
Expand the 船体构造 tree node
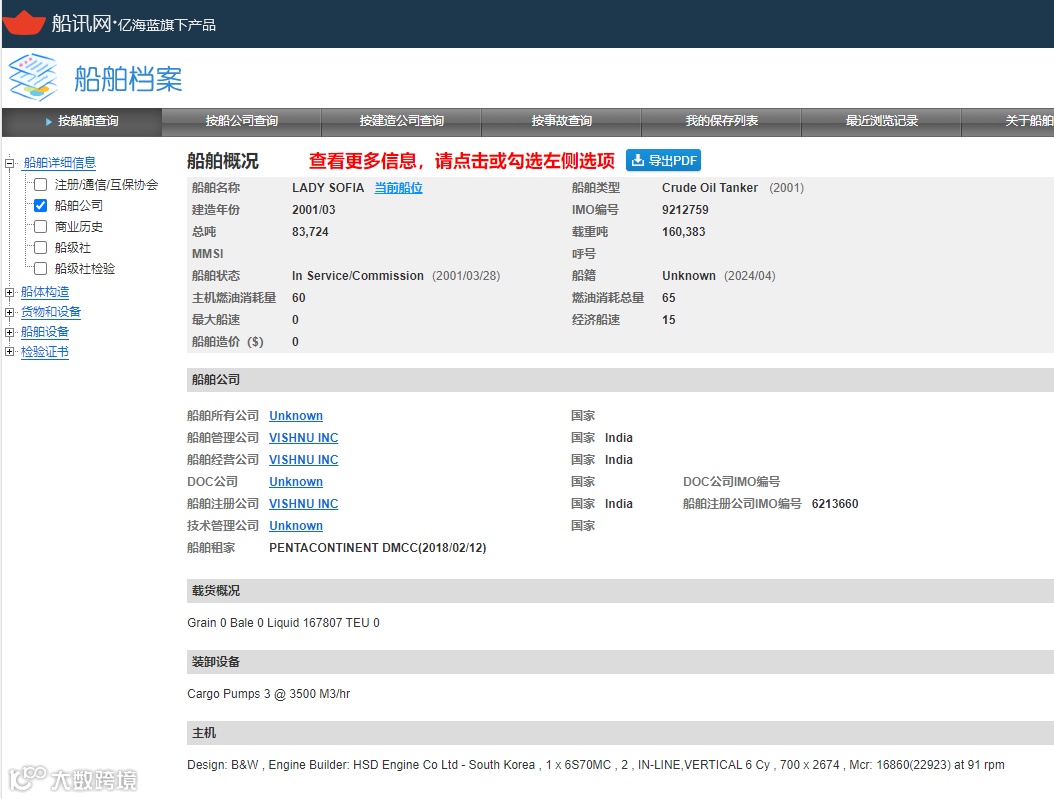9,292
